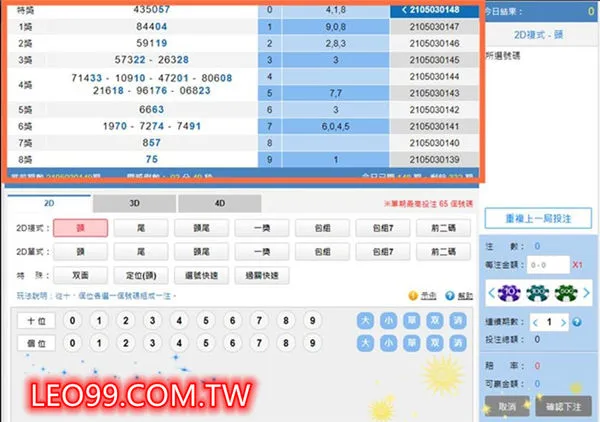This screenshot has height=422, width=600.
Task: Toggle number 0 in the 十位 row
Action: (x=72, y=321)
